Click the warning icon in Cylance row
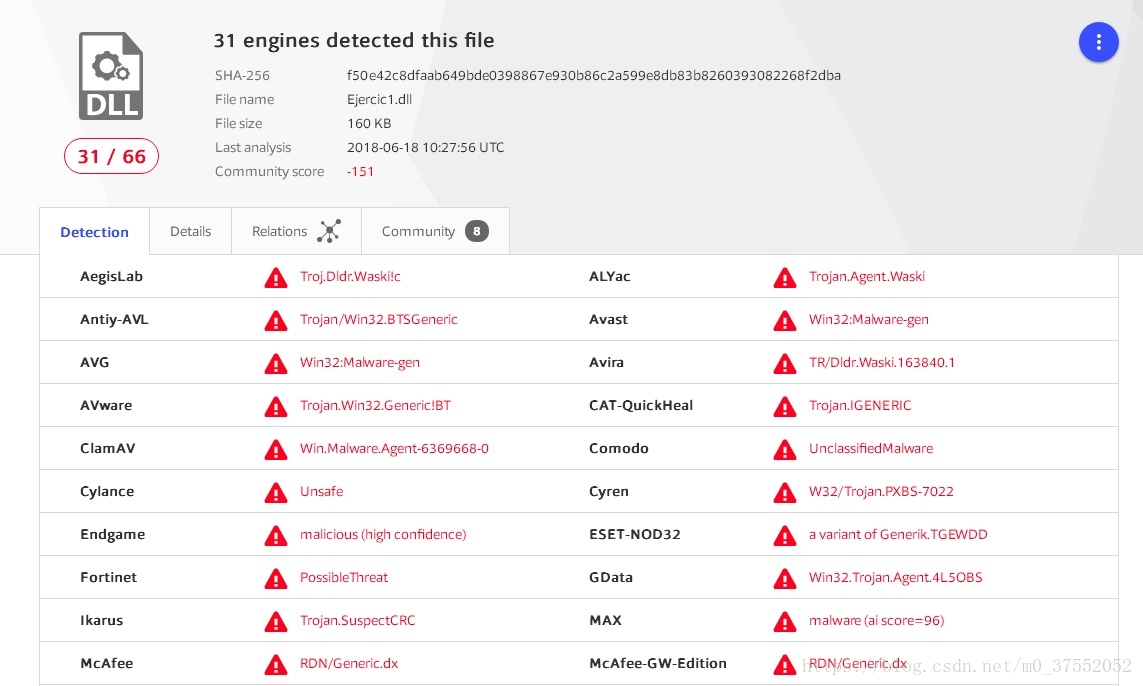Screen dimensions: 1143x686 (x=276, y=493)
